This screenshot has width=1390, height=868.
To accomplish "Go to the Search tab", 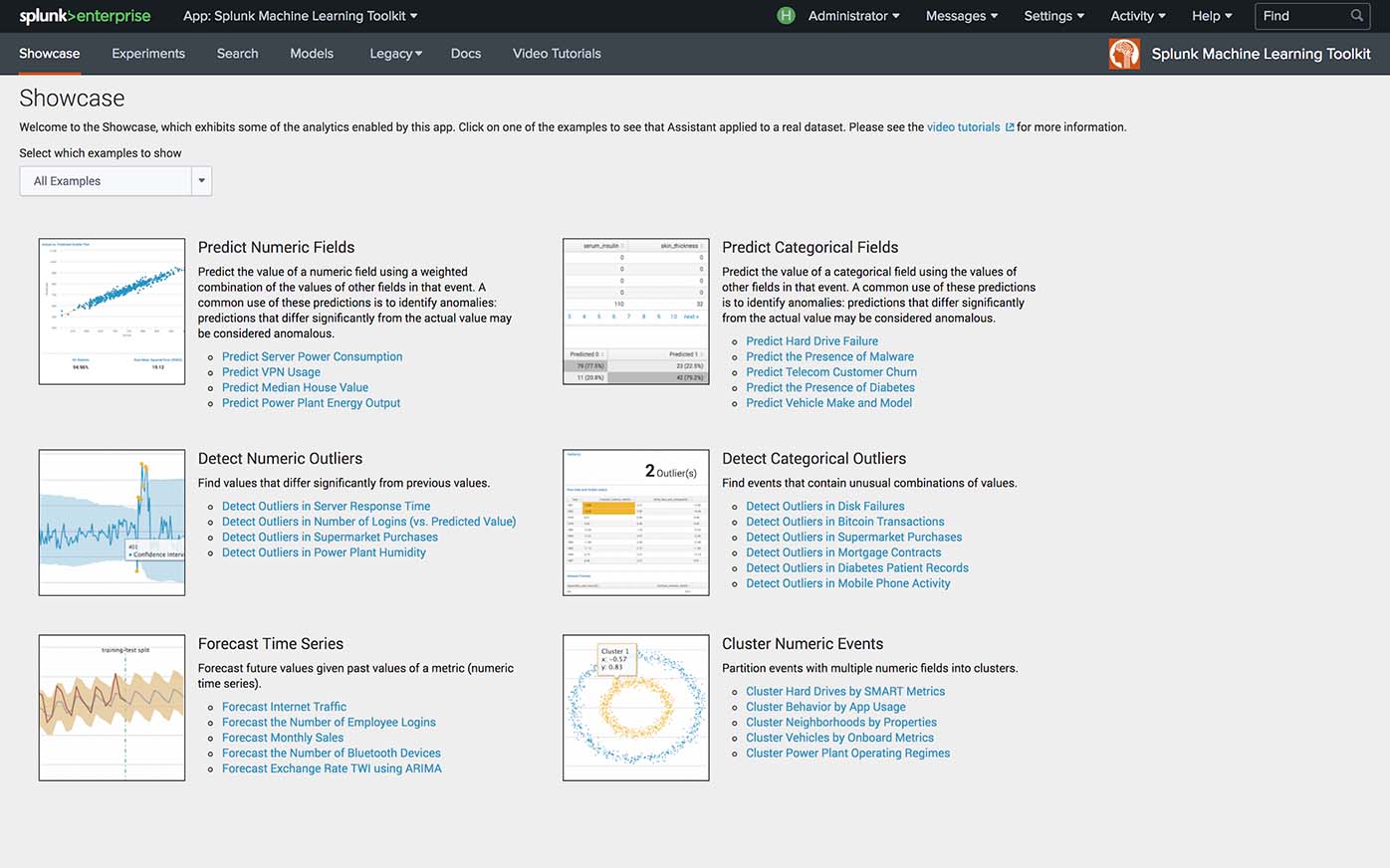I will click(237, 54).
